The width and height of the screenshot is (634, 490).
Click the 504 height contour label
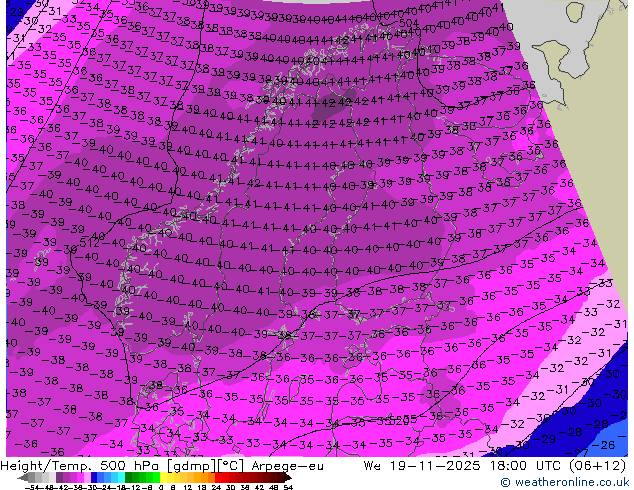408,23
